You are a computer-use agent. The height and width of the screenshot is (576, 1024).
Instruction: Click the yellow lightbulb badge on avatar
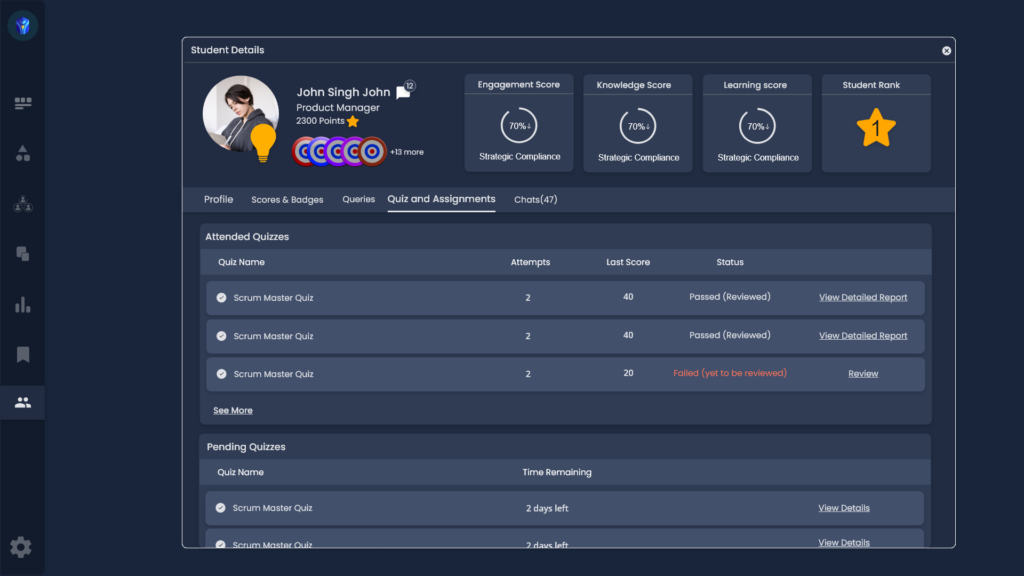[263, 142]
